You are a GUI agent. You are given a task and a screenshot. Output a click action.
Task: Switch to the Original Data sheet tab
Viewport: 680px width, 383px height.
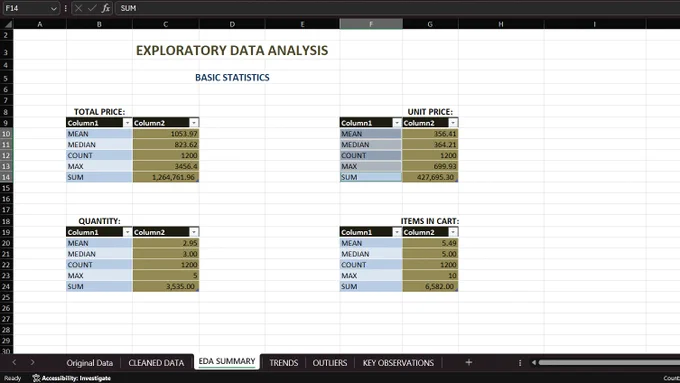[89, 363]
